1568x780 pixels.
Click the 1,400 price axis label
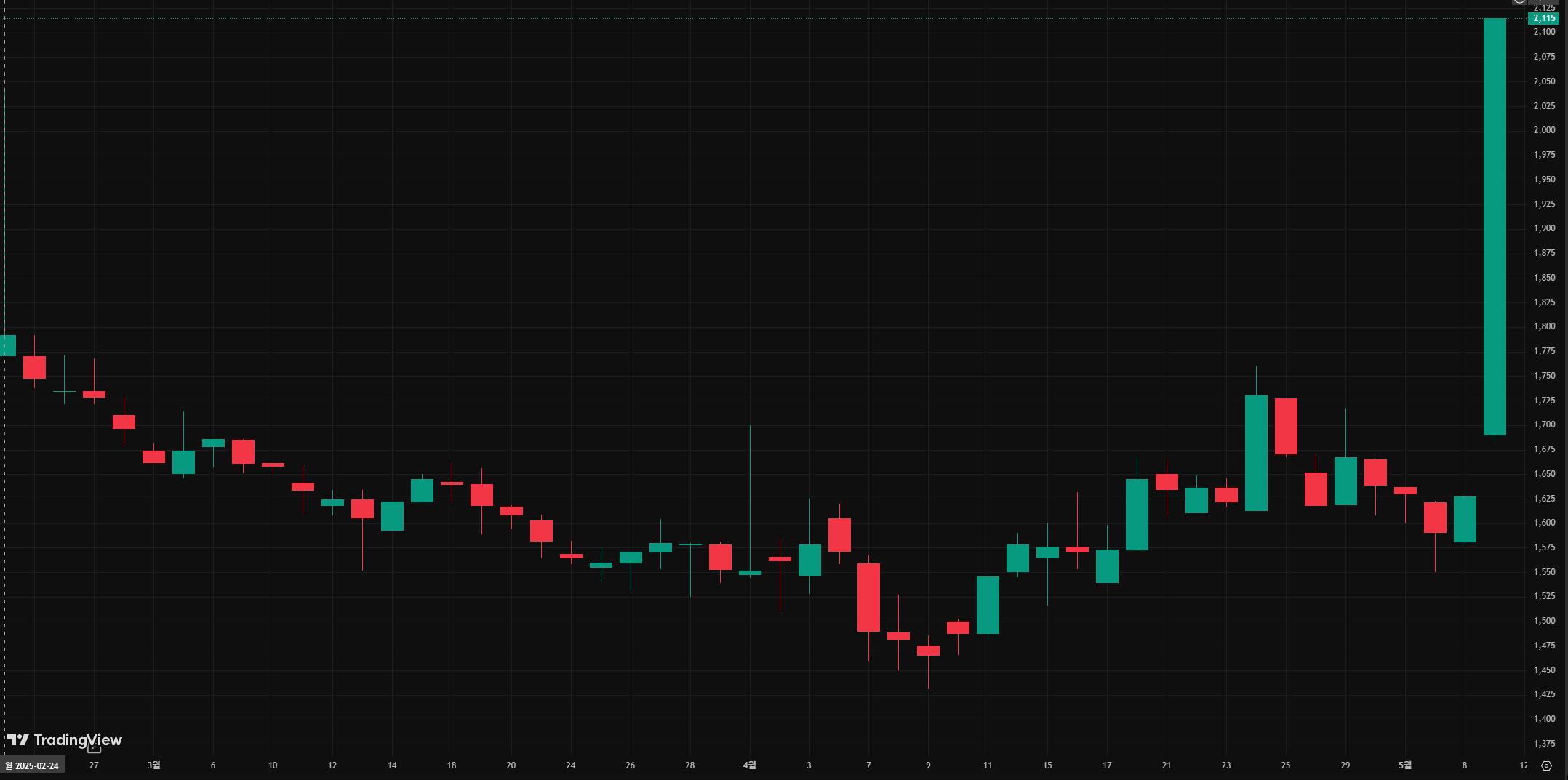pos(1545,719)
